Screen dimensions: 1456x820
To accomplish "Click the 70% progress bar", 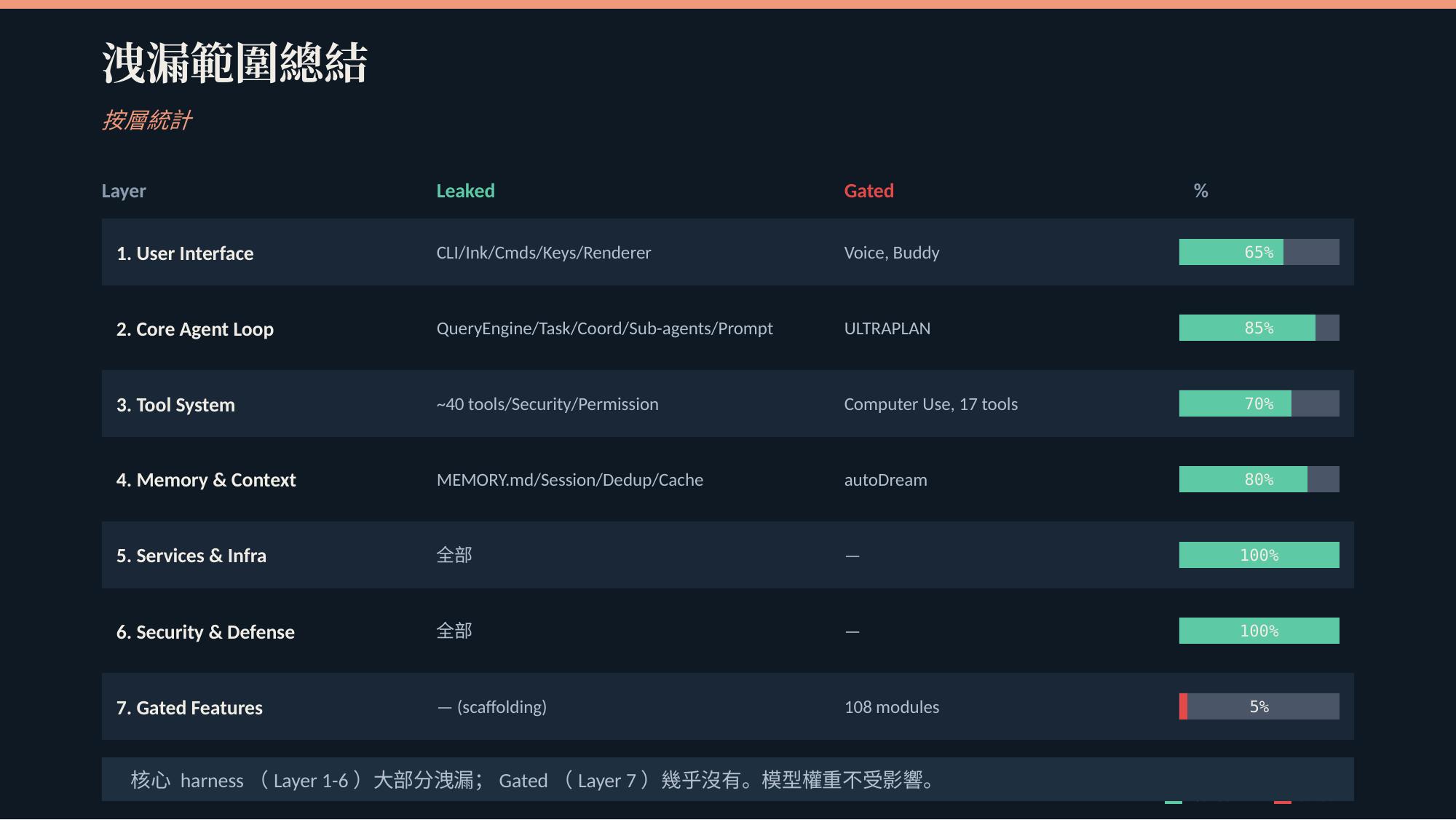I will click(1259, 403).
